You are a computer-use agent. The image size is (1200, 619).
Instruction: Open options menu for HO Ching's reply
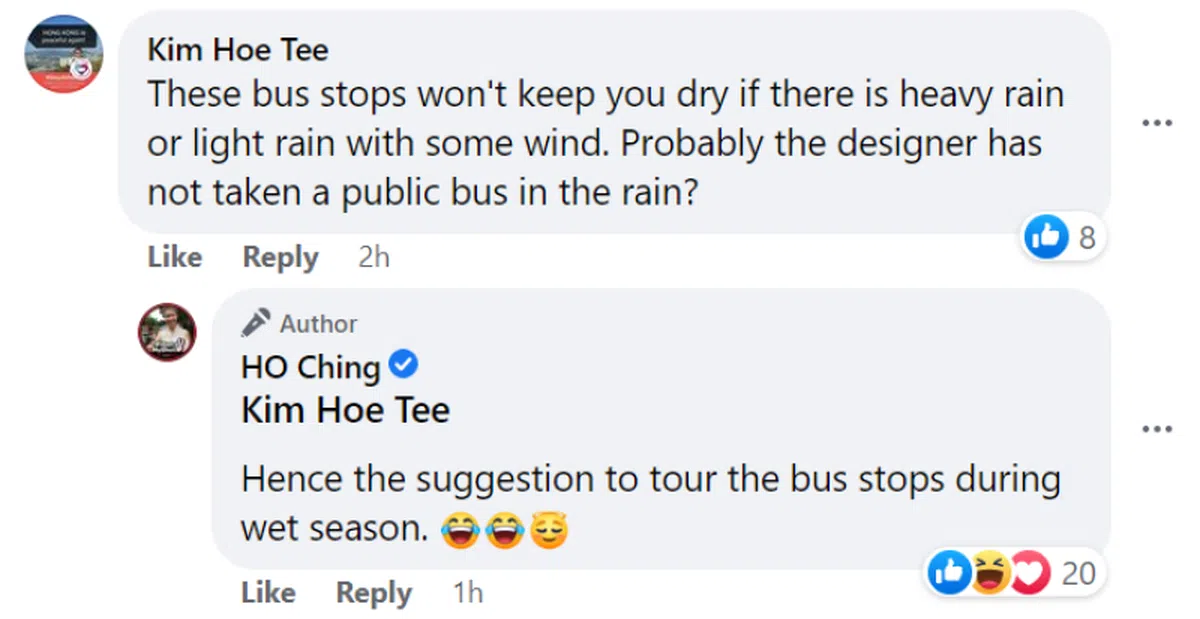(1156, 429)
